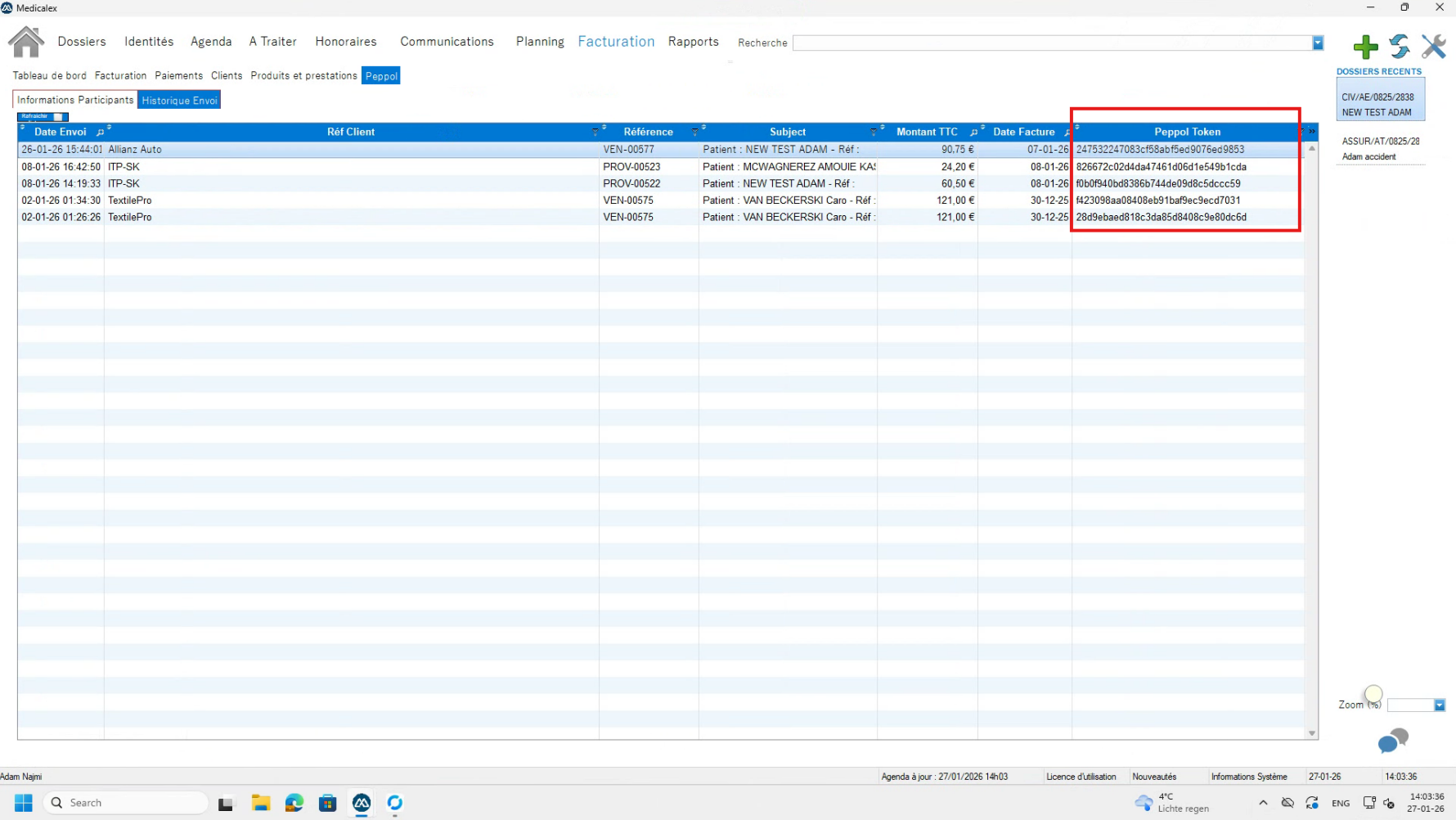Open the chat bubbles icon
Screen dimensions: 1456x820
1393,741
